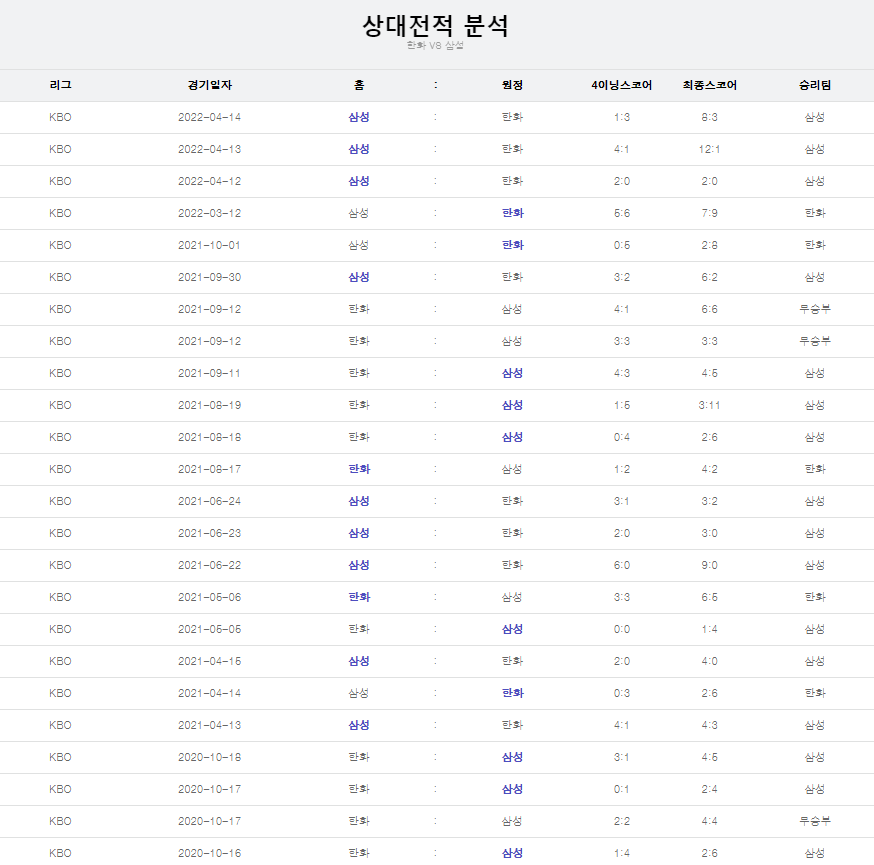This screenshot has height=865, width=874.
Task: Click bold away team 한화 on 2022-03-12
Action: [512, 213]
